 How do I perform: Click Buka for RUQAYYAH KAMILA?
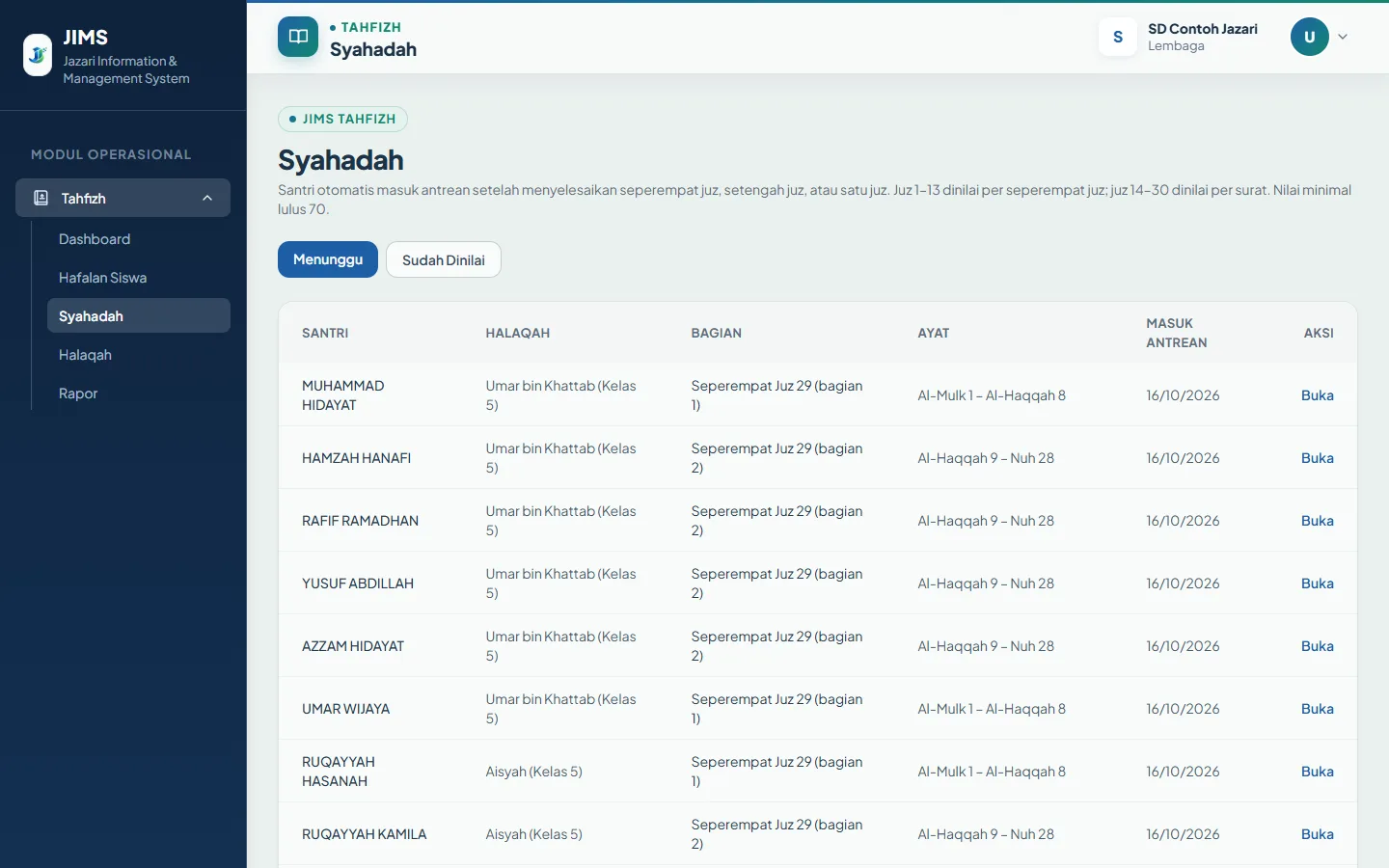(1318, 834)
